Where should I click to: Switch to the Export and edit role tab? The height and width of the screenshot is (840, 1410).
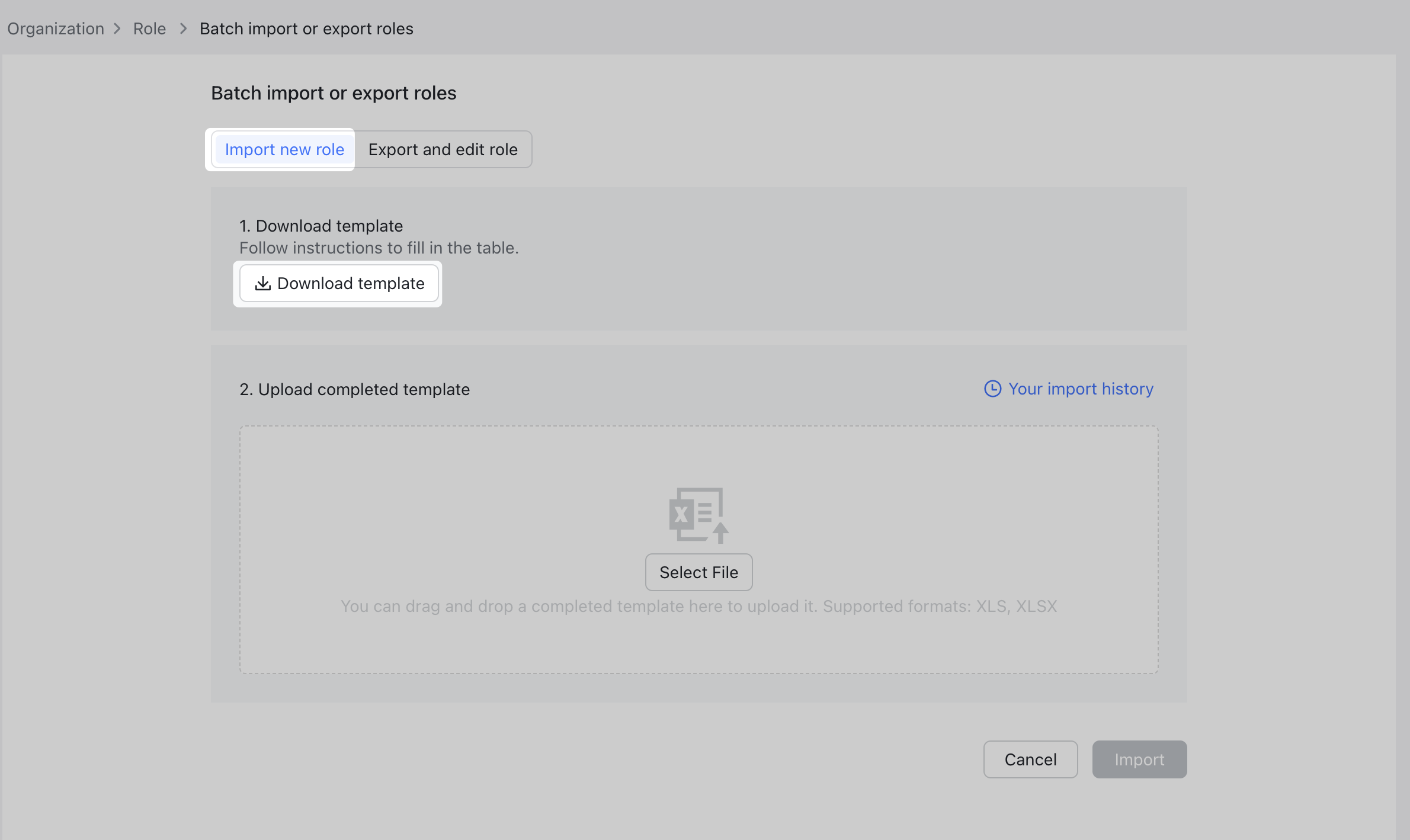point(443,149)
